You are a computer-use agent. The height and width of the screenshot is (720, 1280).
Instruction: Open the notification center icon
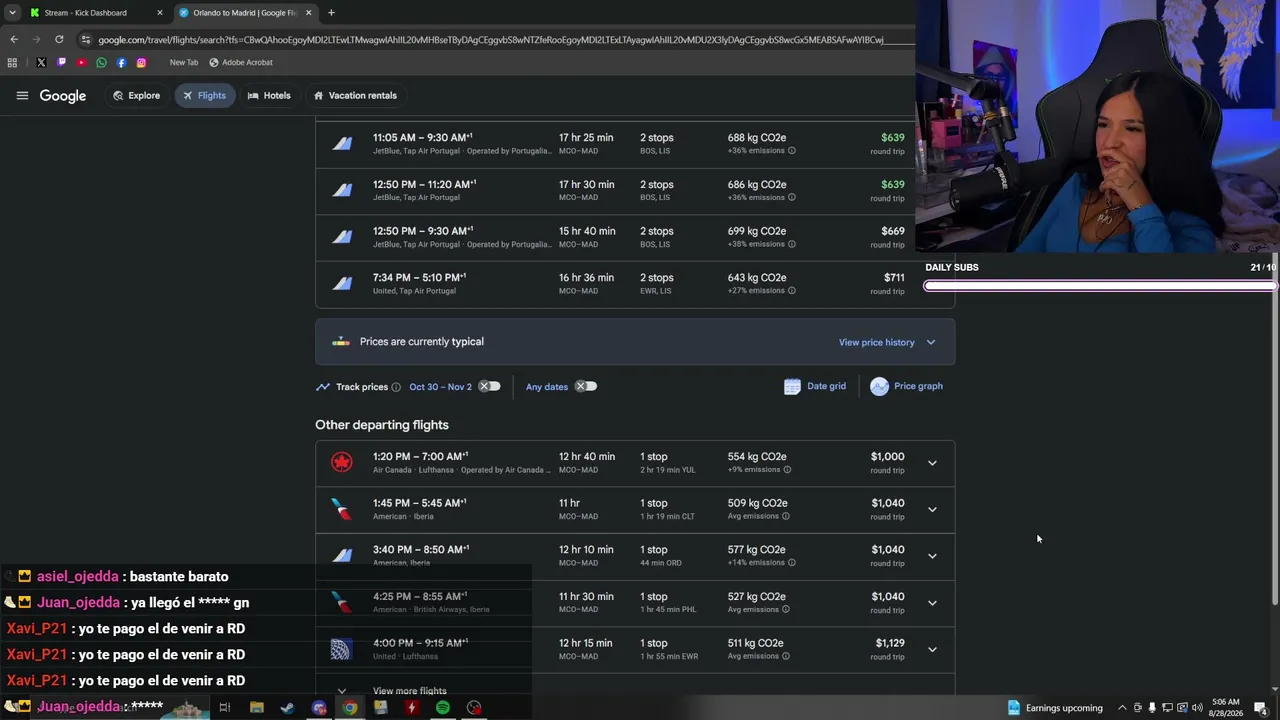click(1261, 708)
